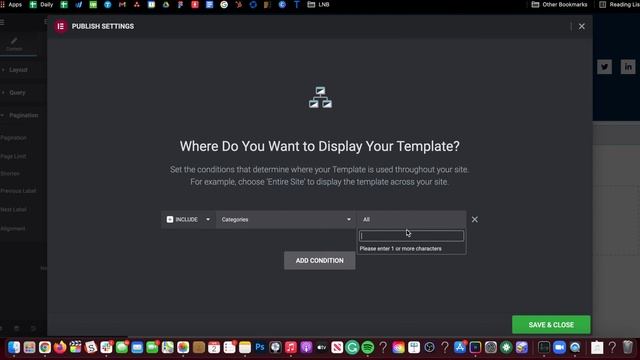This screenshot has height=360, width=640.
Task: Open Finder from the dock
Action: (x=14, y=347)
